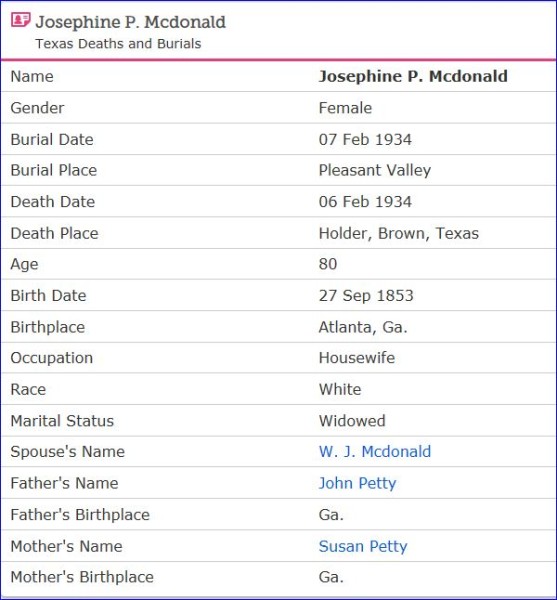
Task: Click the Holder, Brown, Texas death place
Action: pos(399,233)
